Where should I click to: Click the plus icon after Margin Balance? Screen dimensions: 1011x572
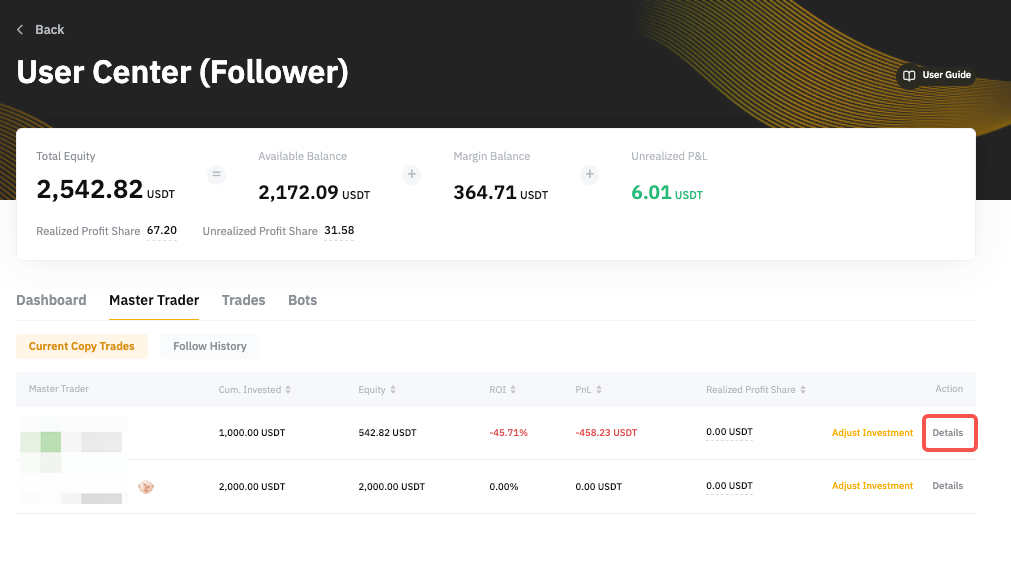coord(590,174)
